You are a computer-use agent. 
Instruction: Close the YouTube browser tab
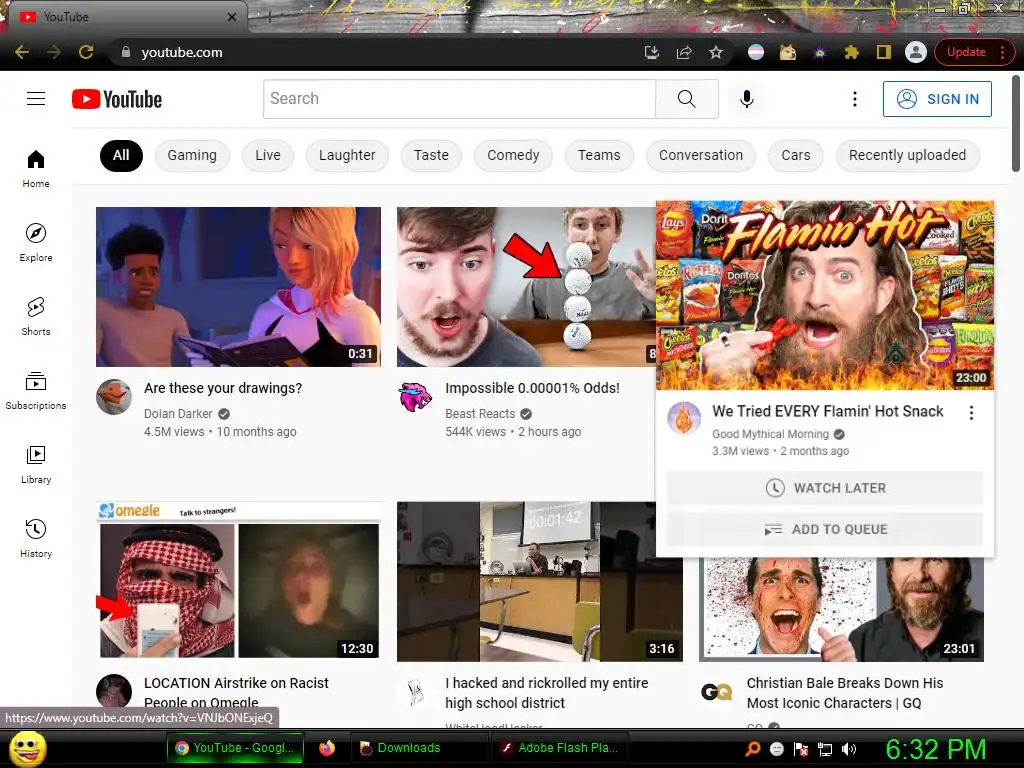tap(232, 17)
